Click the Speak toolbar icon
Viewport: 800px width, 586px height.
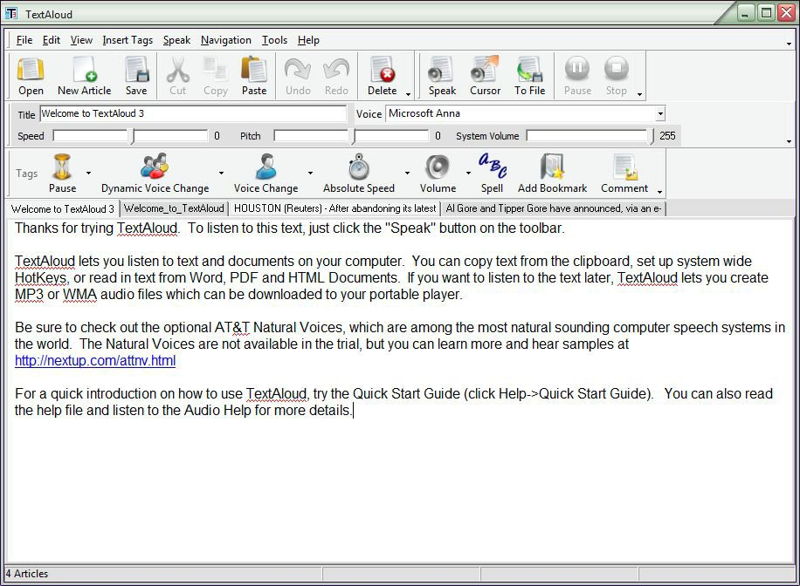click(442, 76)
